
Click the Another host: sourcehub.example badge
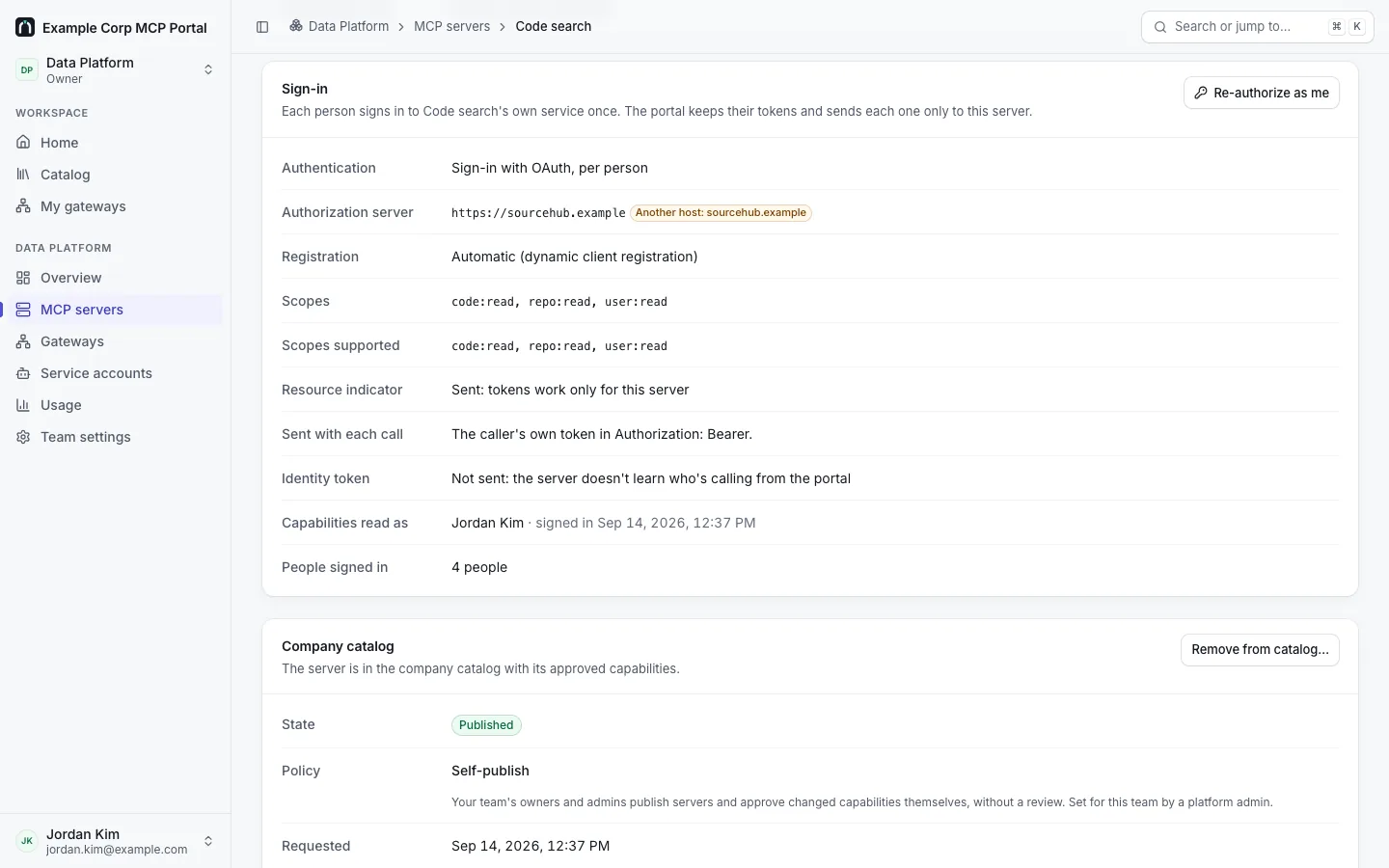coord(721,213)
